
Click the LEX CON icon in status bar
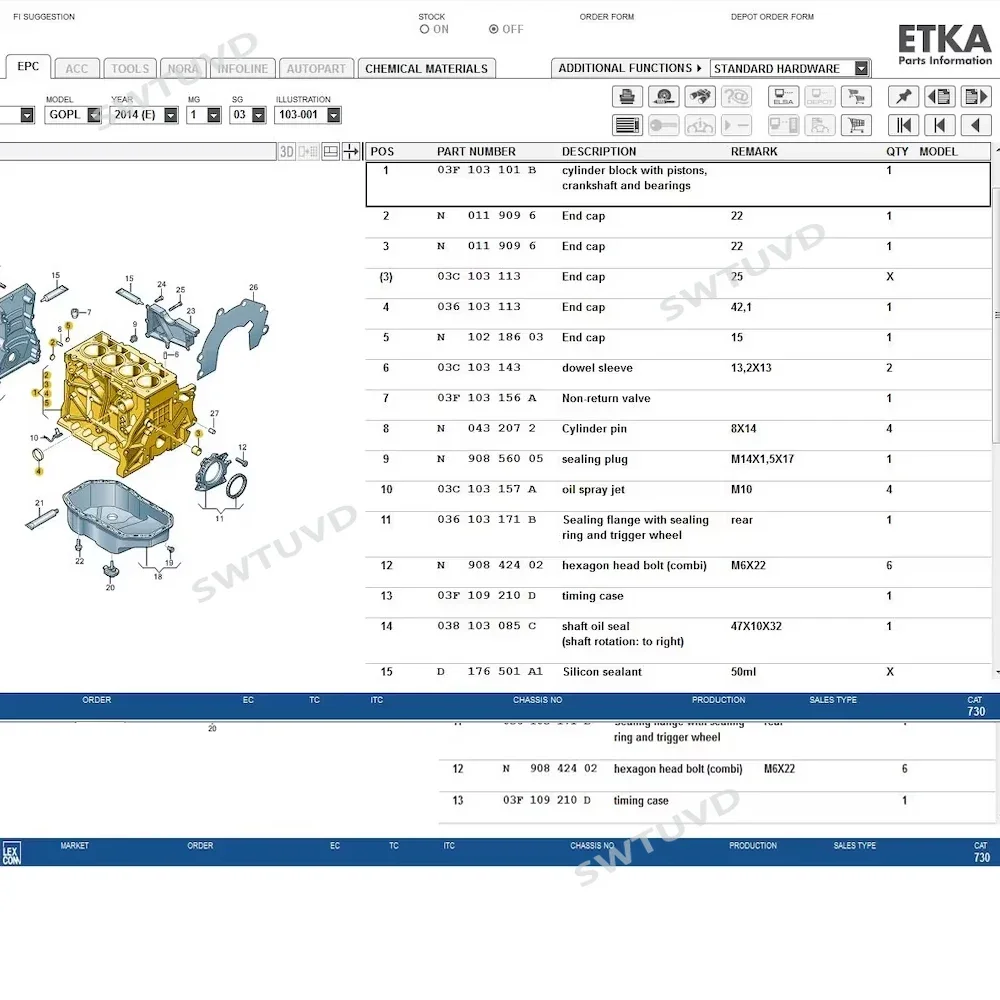pos(11,853)
